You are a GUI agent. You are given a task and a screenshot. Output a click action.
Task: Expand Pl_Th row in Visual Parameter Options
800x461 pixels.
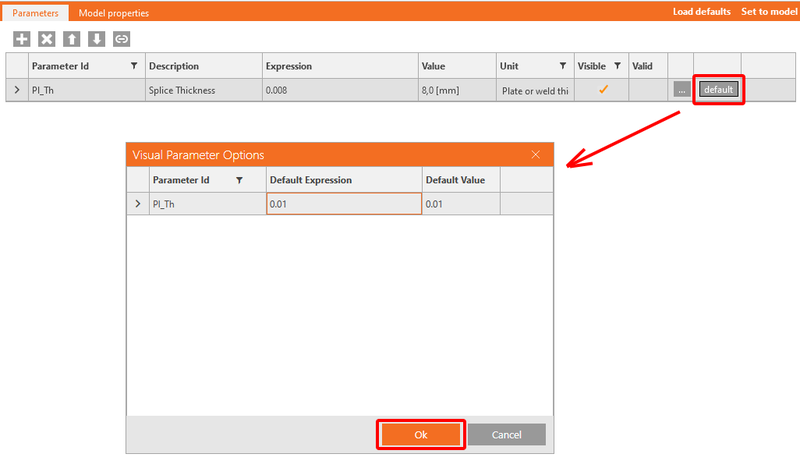point(137,204)
